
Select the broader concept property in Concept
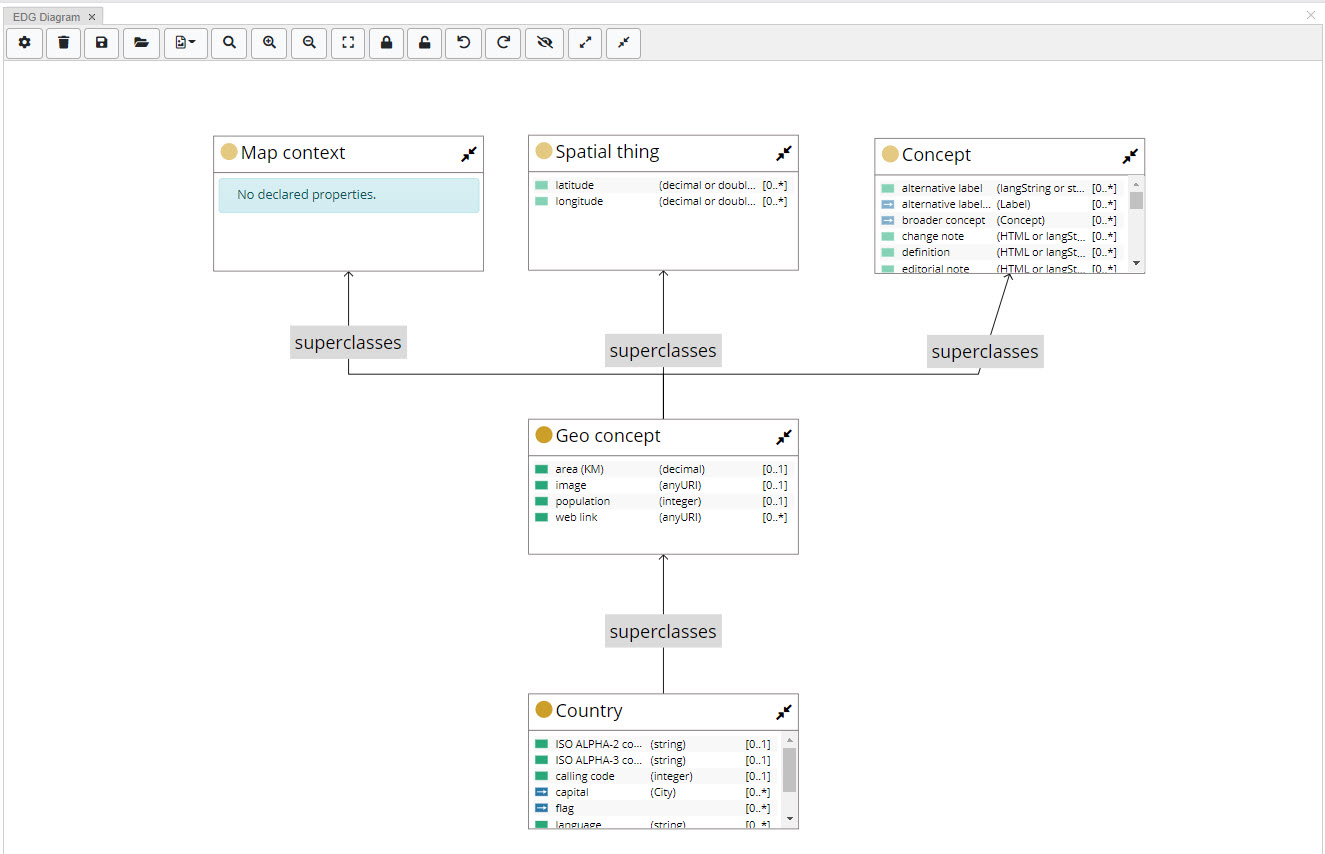tap(943, 220)
